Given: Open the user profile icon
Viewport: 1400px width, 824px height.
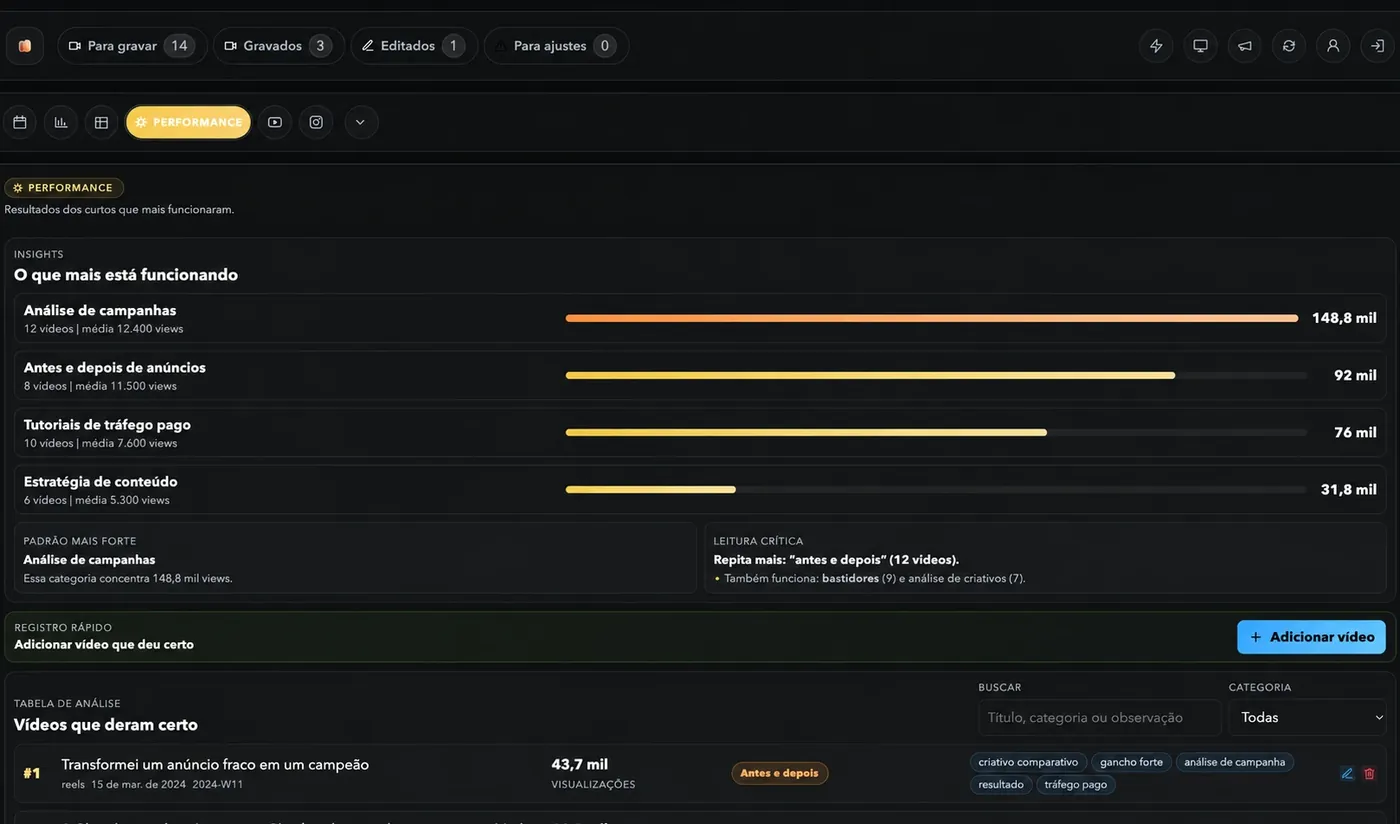Looking at the screenshot, I should click(x=1333, y=46).
